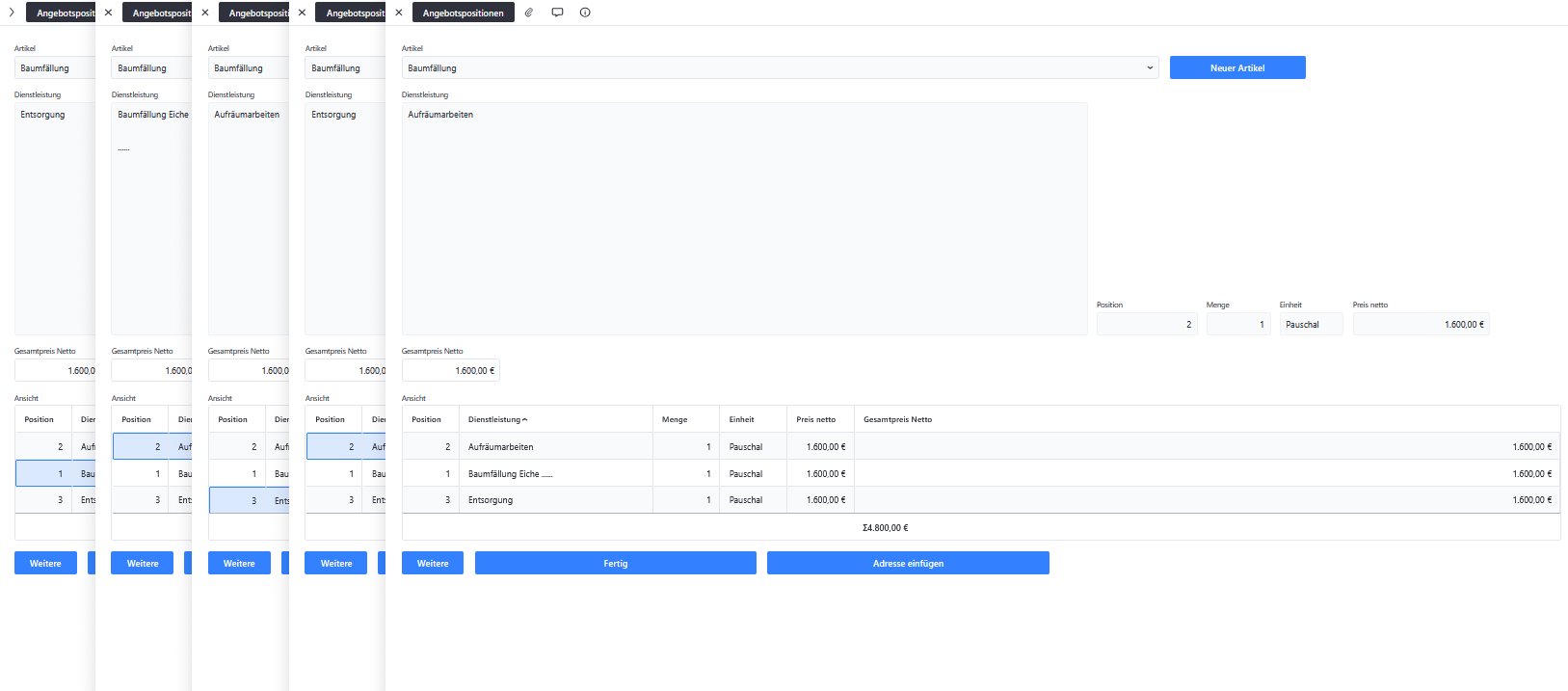Open attachments via the paperclip icon
The height and width of the screenshot is (691, 1568).
point(529,13)
